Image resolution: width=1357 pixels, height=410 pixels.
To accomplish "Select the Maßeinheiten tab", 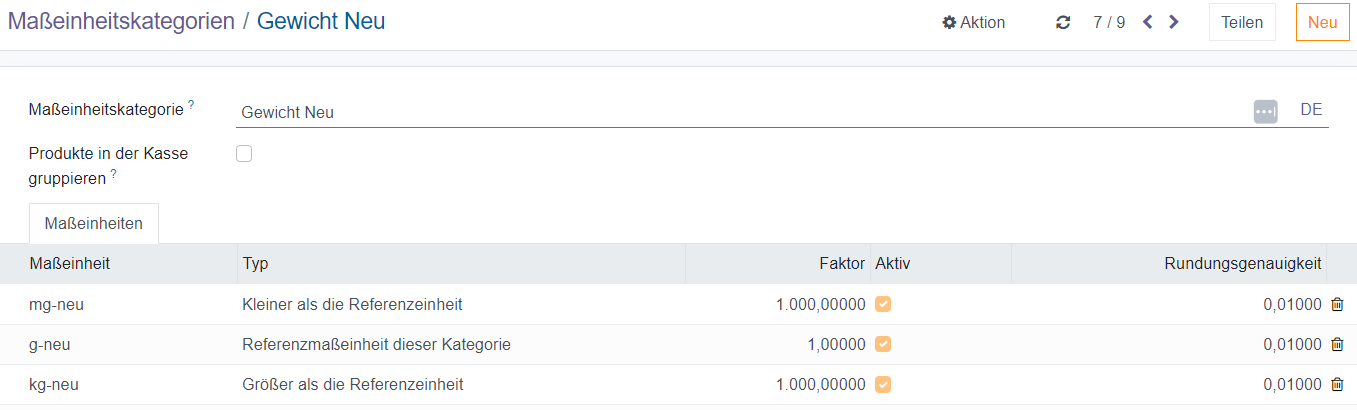I will pos(94,224).
